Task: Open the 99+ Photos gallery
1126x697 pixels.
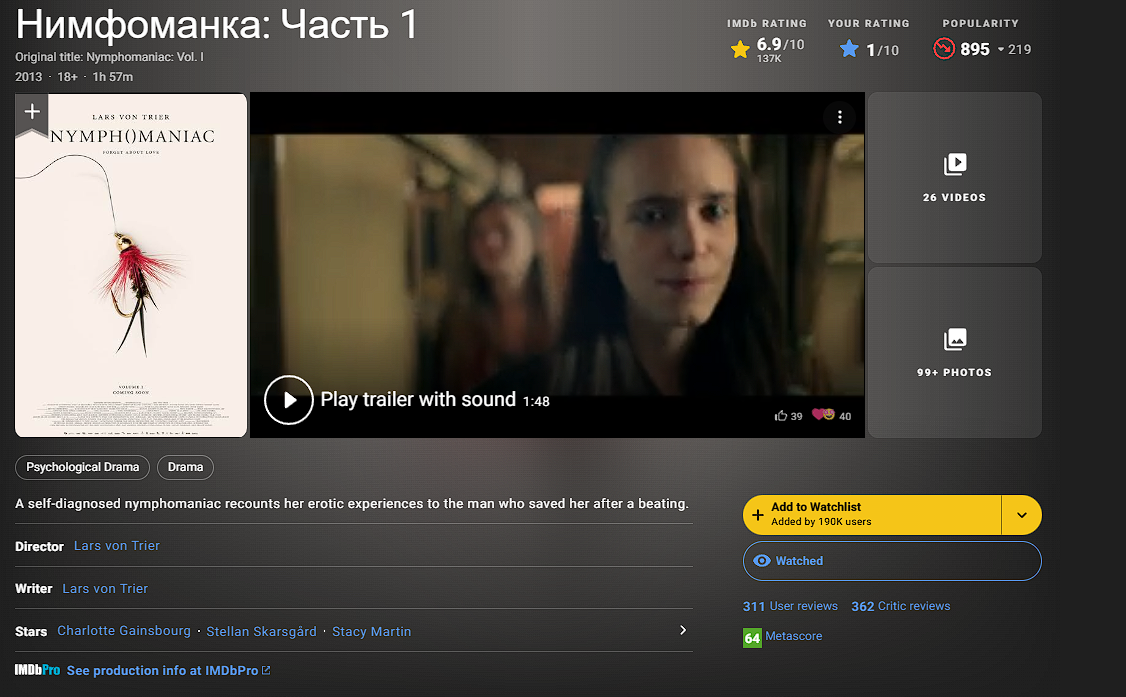Action: coord(954,352)
